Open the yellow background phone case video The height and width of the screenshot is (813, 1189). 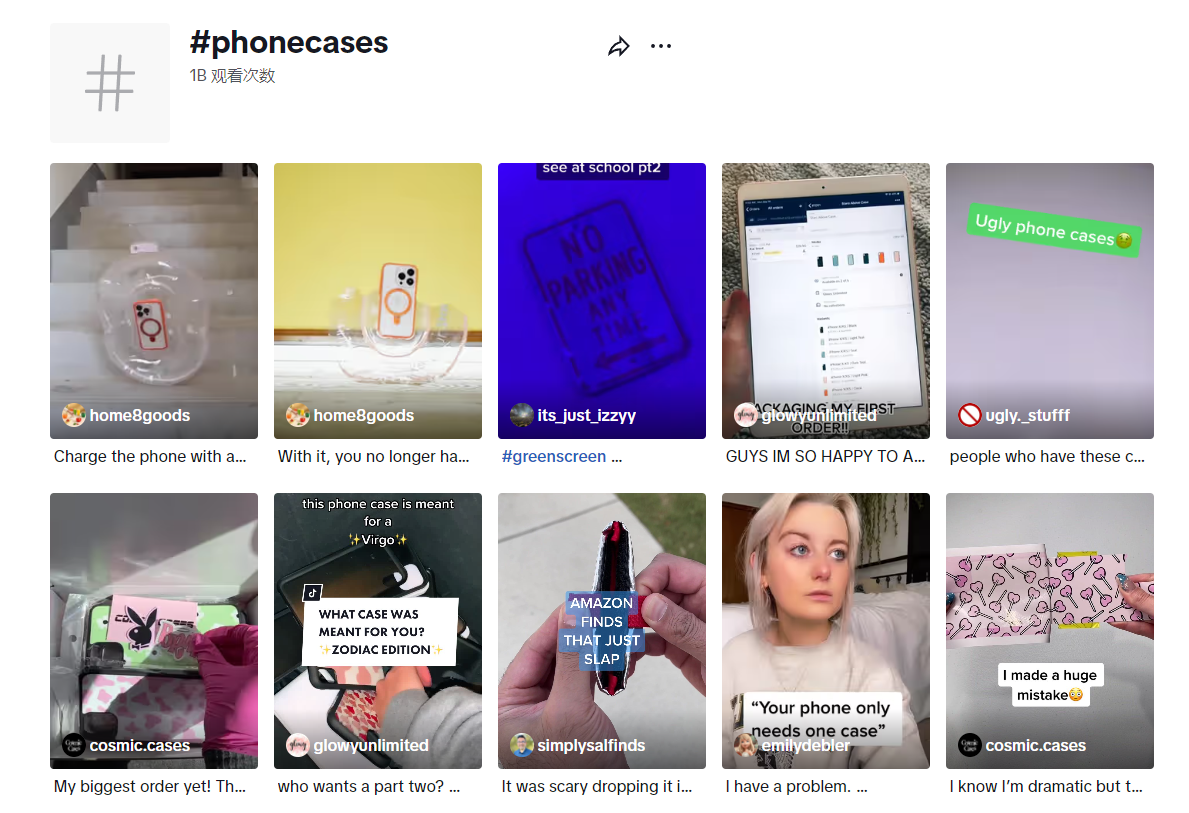coord(378,300)
